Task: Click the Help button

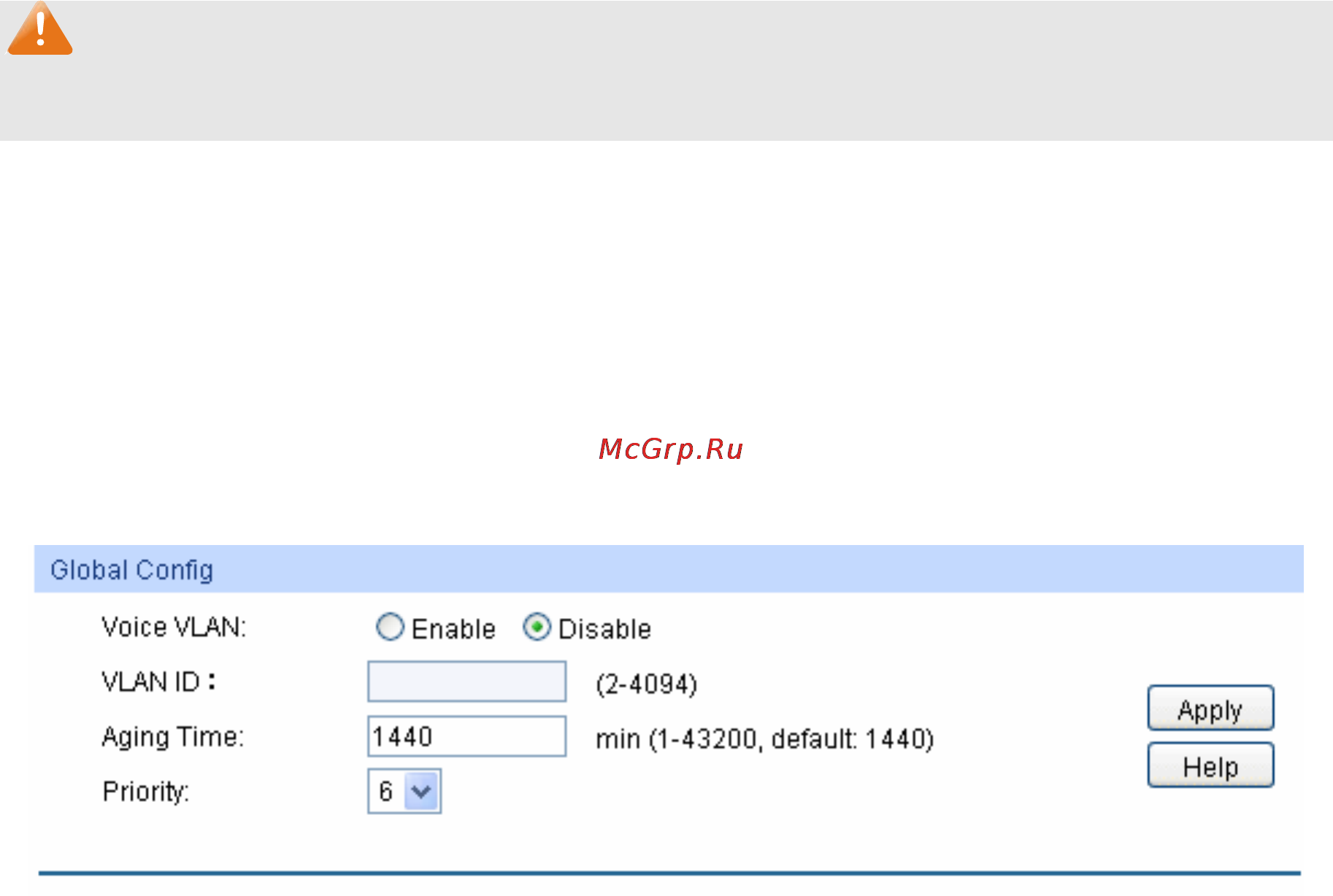Action: (x=1210, y=765)
